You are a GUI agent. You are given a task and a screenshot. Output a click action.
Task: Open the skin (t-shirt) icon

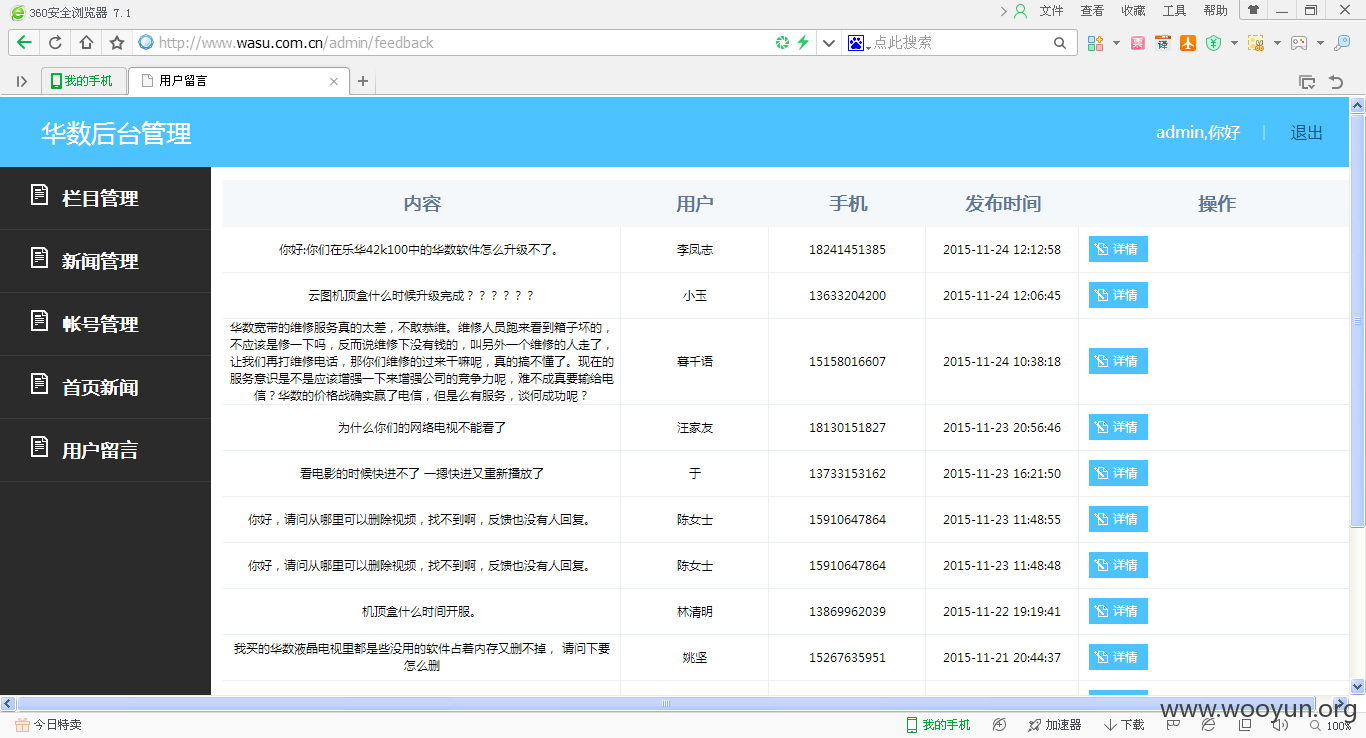pos(1252,10)
